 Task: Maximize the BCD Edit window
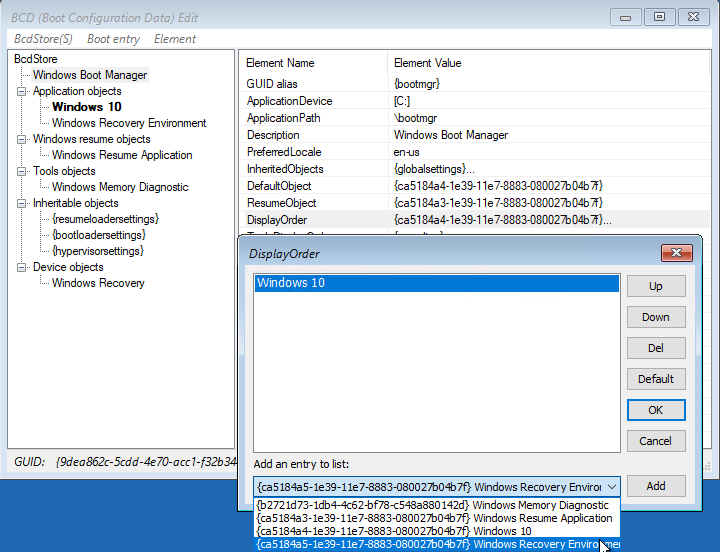coord(659,17)
